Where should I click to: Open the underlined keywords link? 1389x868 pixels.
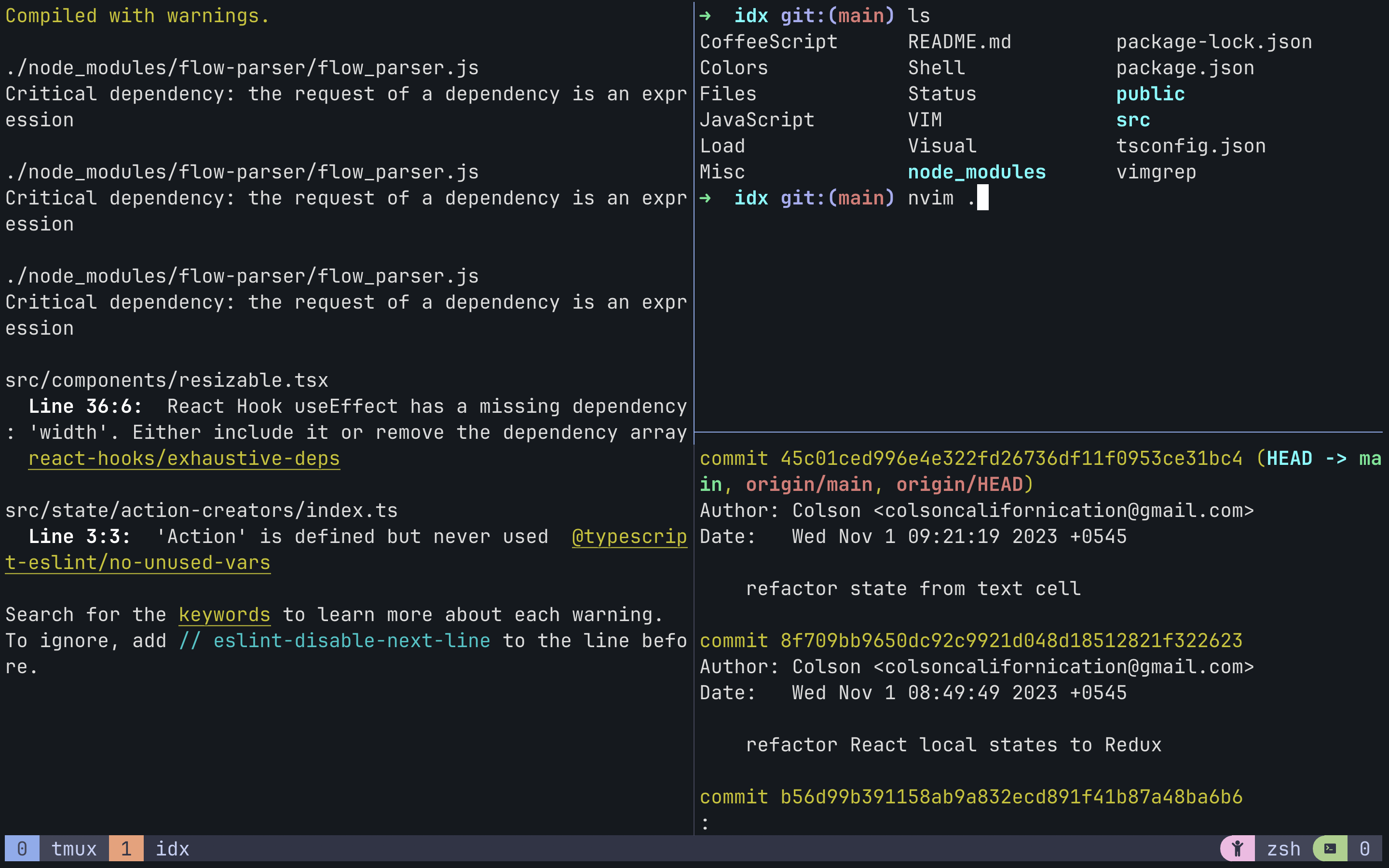tap(224, 614)
